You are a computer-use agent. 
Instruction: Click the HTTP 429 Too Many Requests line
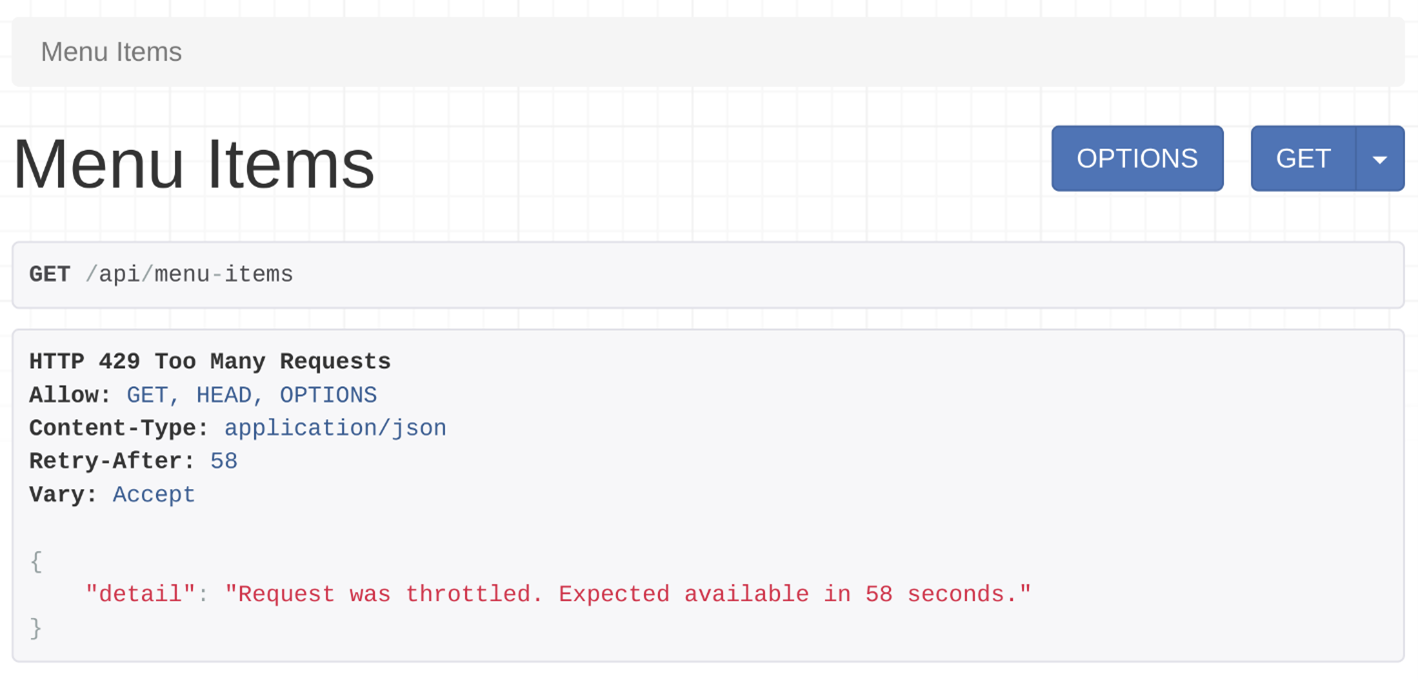[210, 361]
